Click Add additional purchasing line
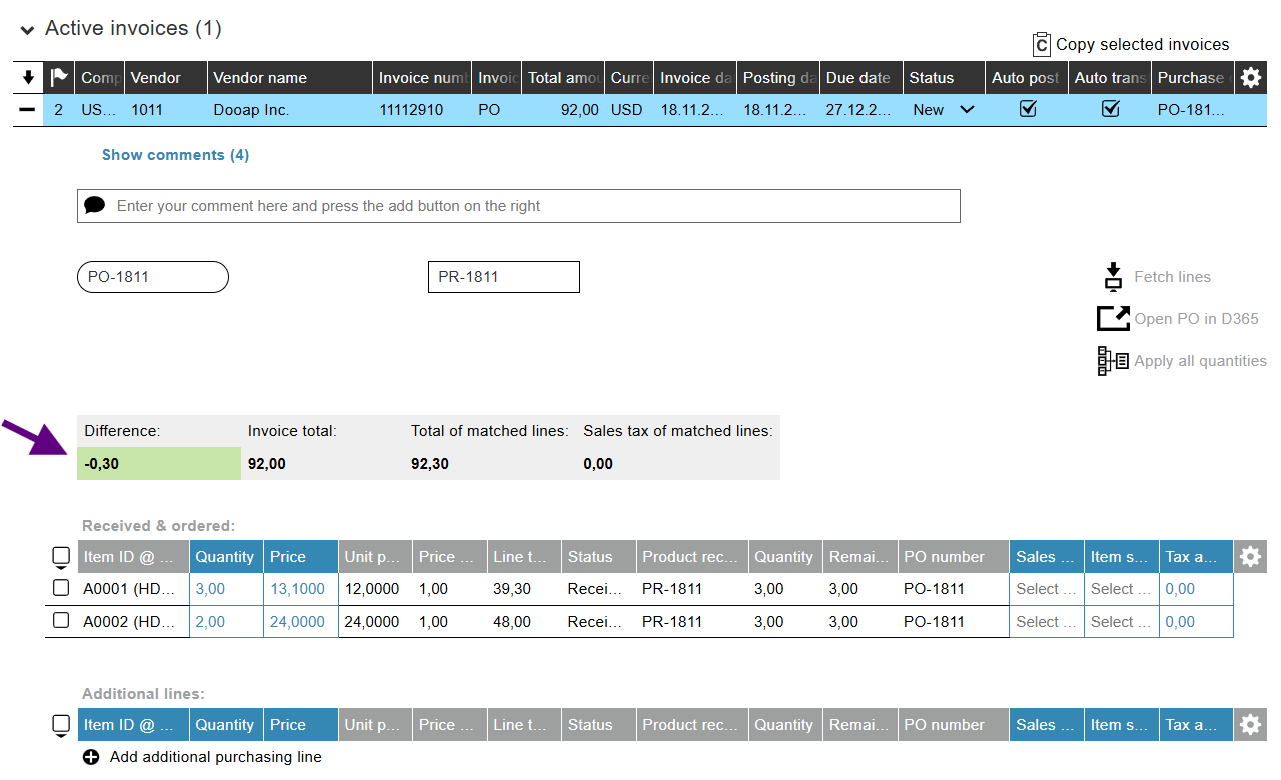The height and width of the screenshot is (780, 1281). (215, 757)
